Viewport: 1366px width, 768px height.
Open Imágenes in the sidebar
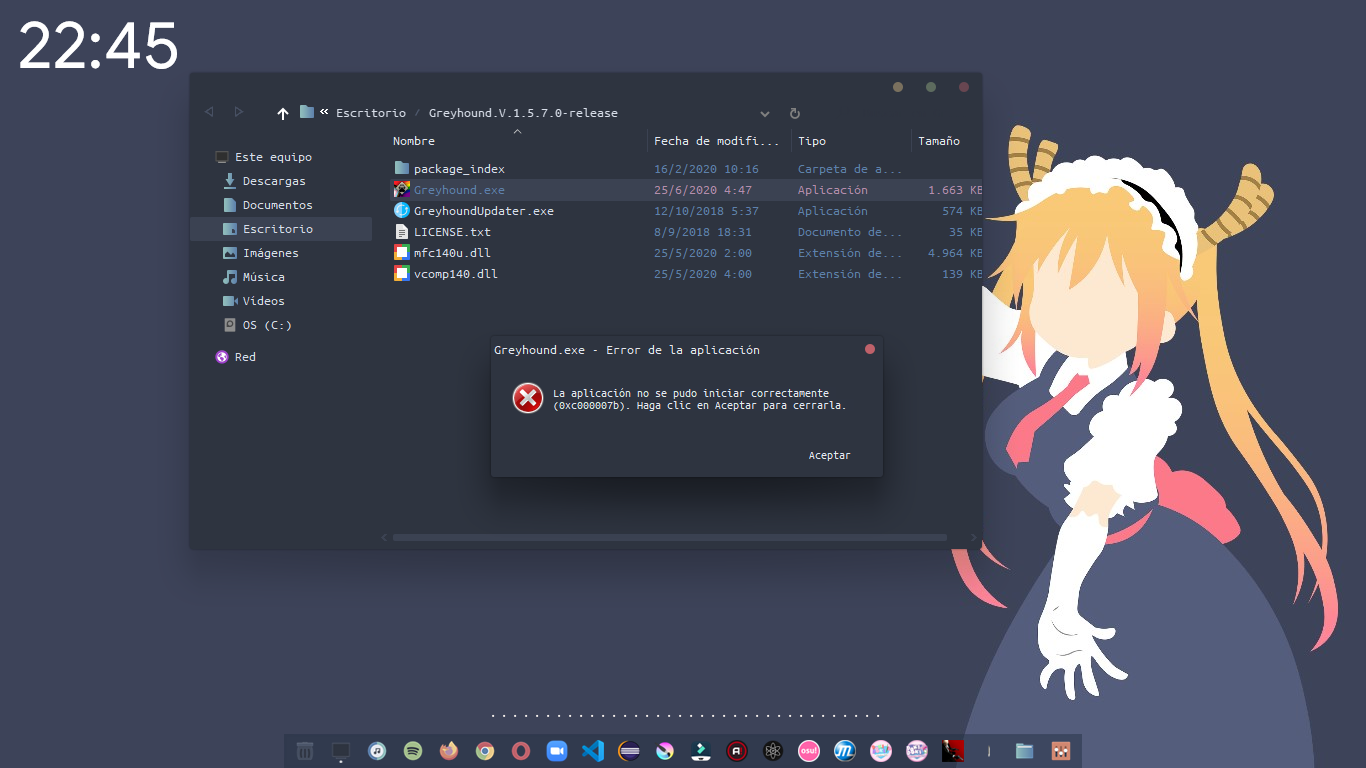[x=271, y=253]
